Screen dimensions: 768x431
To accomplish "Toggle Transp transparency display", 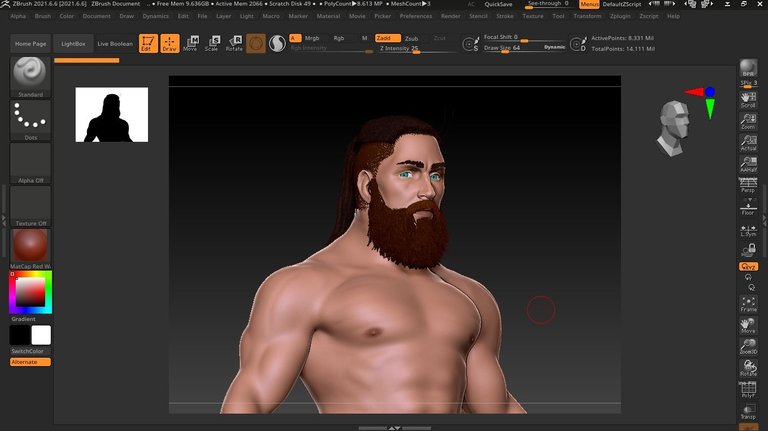I will coord(748,411).
